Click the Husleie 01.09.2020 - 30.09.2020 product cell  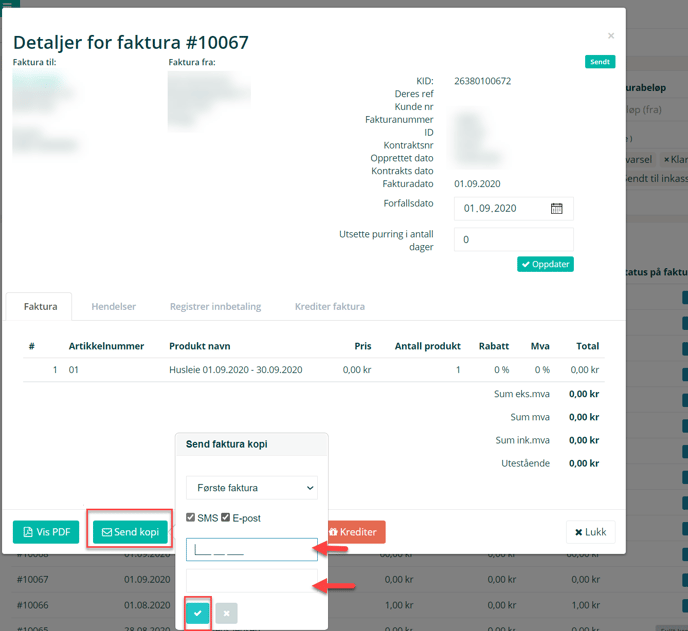pyautogui.click(x=236, y=370)
